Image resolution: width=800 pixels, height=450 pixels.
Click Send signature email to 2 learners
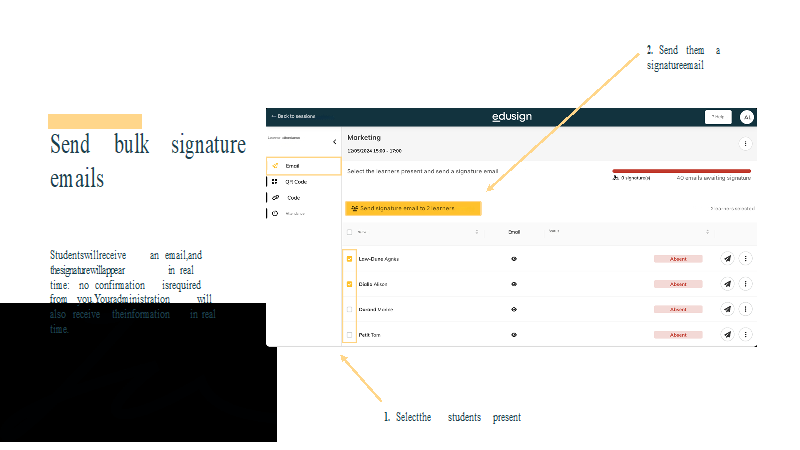pos(413,208)
